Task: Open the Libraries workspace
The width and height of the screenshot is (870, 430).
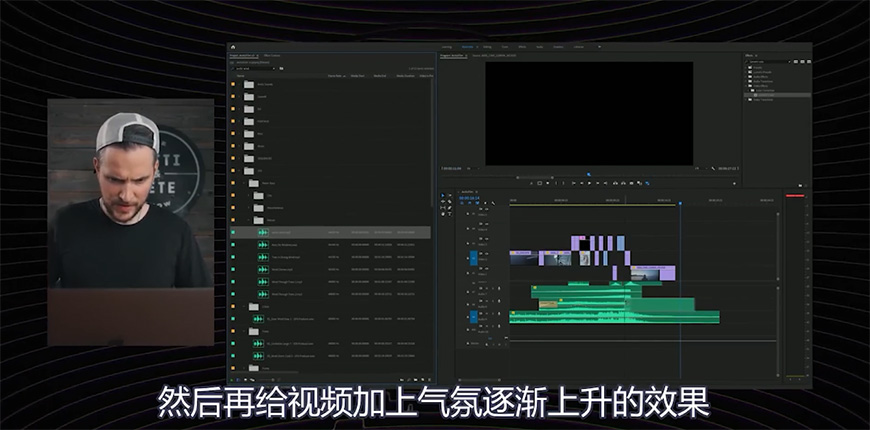Action: coord(579,47)
